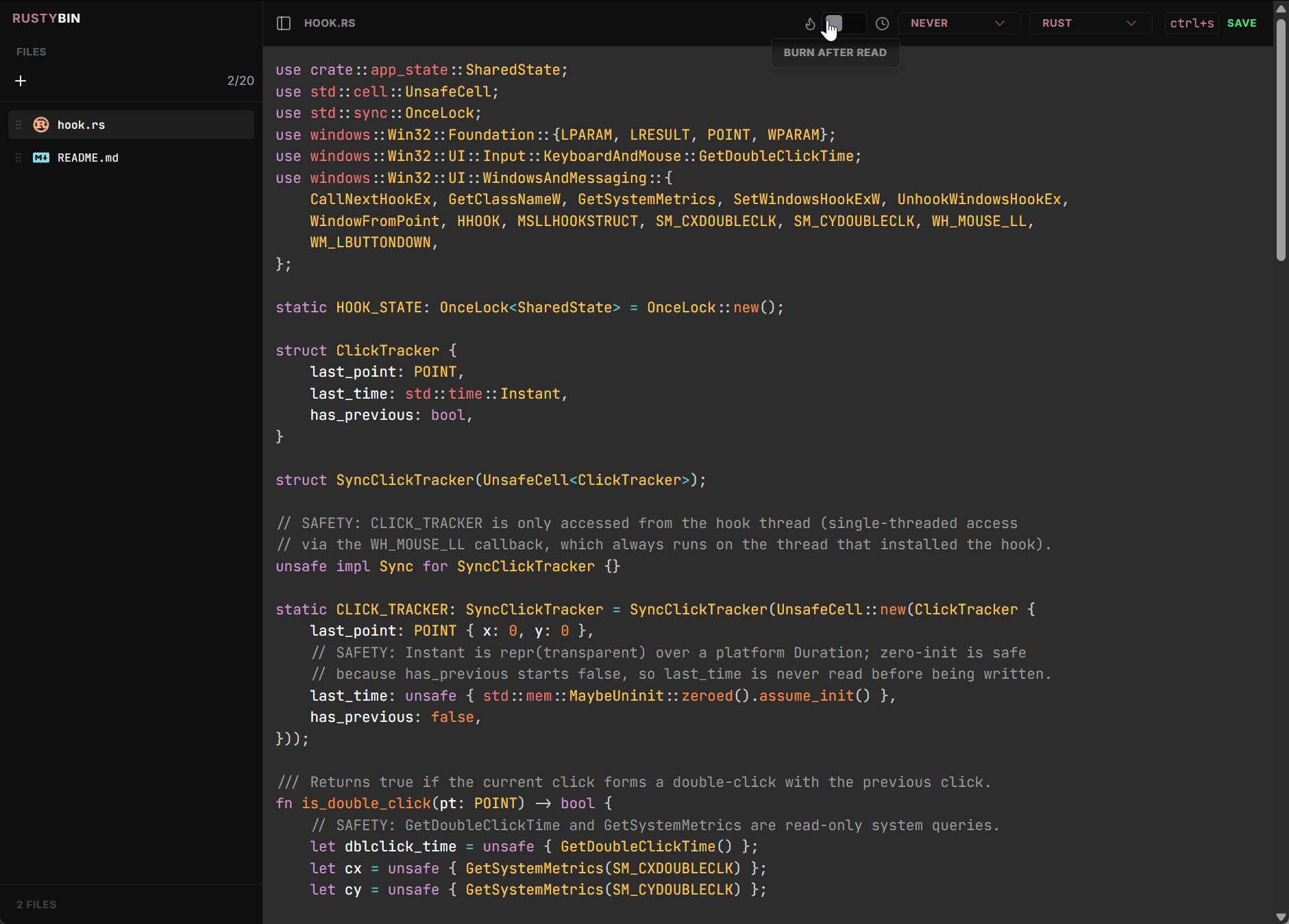Click into the code editor on is_double_click
The height and width of the screenshot is (924, 1289).
click(366, 803)
